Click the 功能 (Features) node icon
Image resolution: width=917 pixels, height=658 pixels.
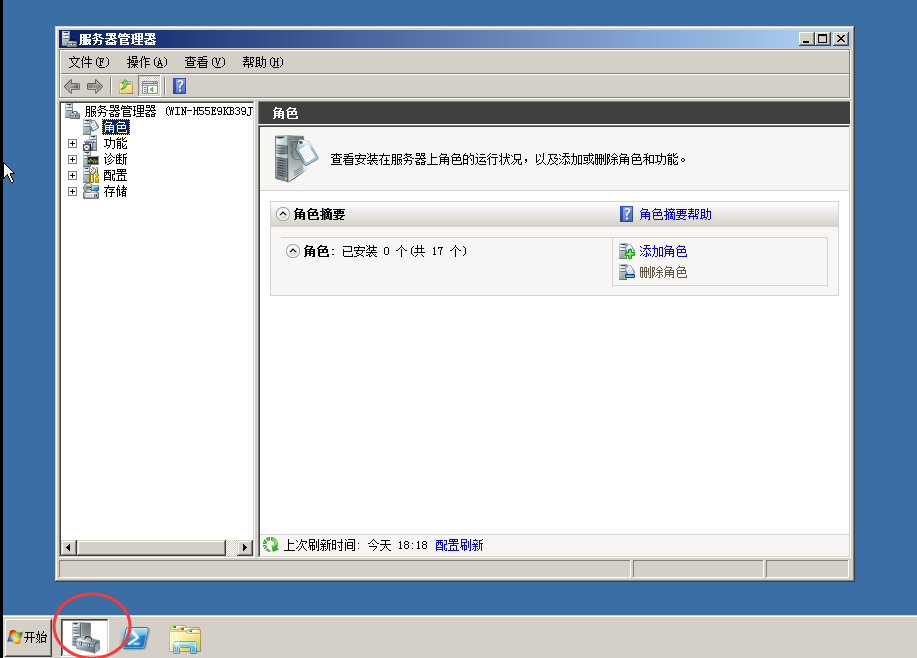pos(90,143)
